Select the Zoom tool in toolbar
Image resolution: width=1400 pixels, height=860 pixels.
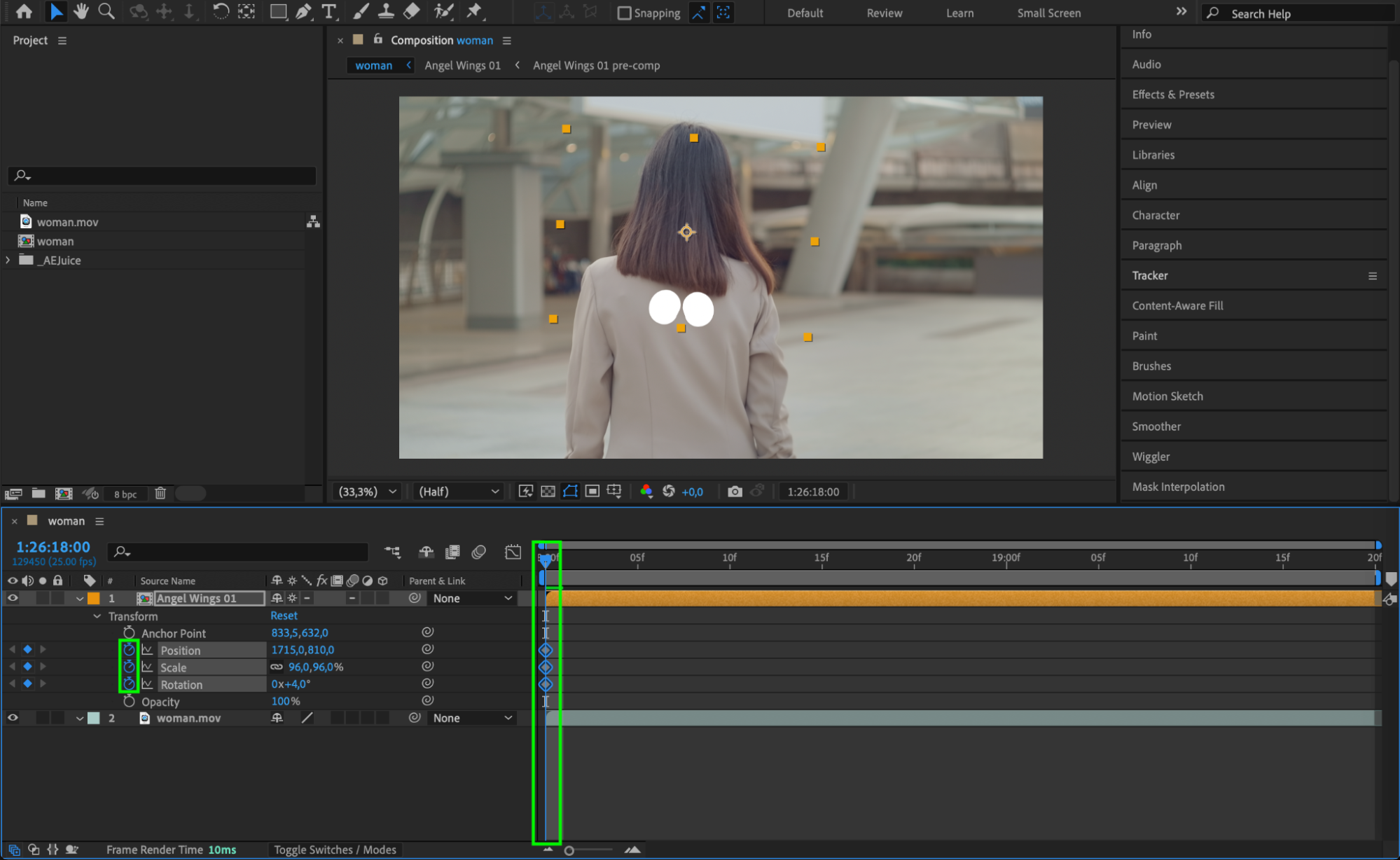click(x=106, y=11)
